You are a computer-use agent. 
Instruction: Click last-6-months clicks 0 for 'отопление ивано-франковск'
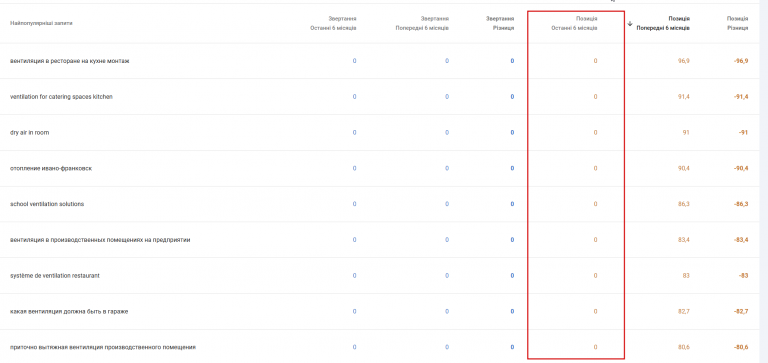[355, 168]
